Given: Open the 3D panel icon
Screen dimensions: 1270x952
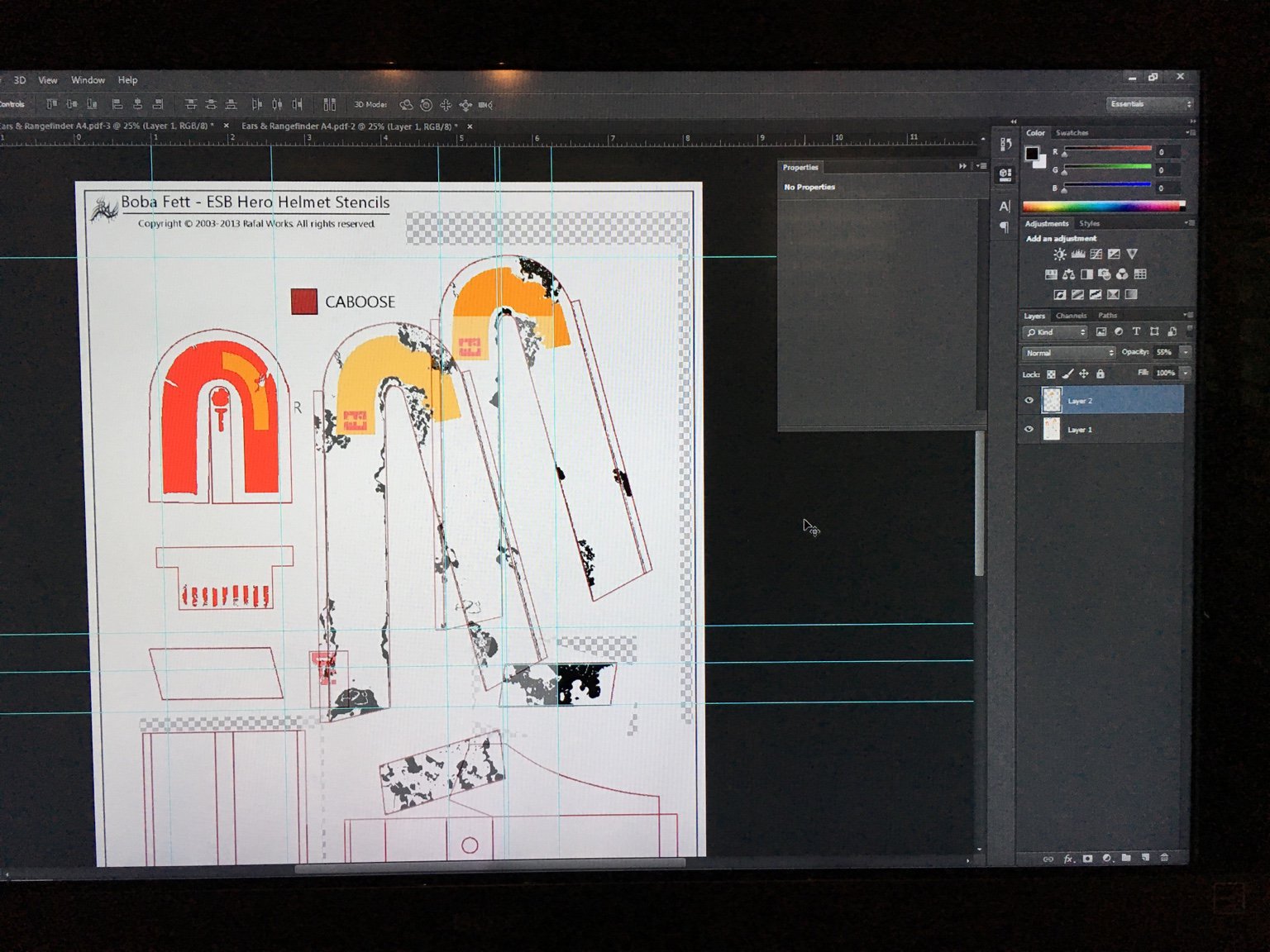Looking at the screenshot, I should (1005, 174).
